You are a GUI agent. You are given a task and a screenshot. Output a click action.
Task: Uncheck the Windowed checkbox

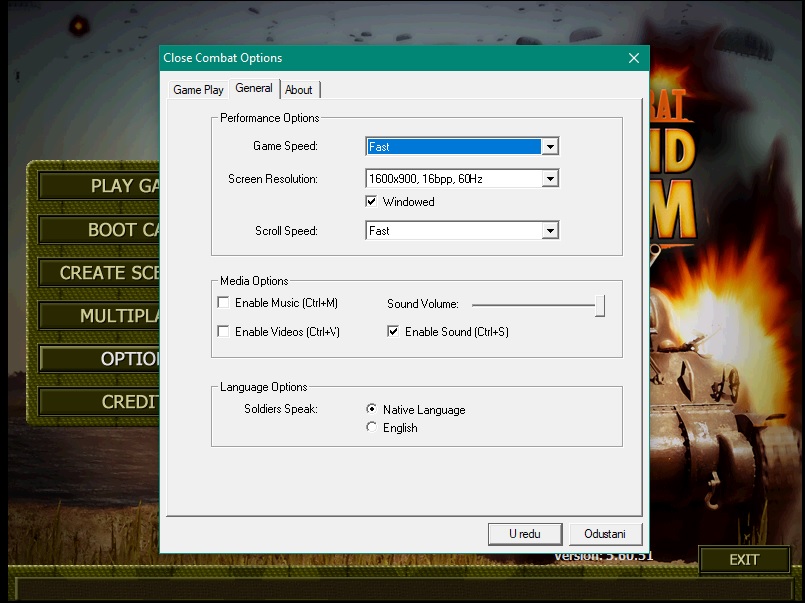371,201
